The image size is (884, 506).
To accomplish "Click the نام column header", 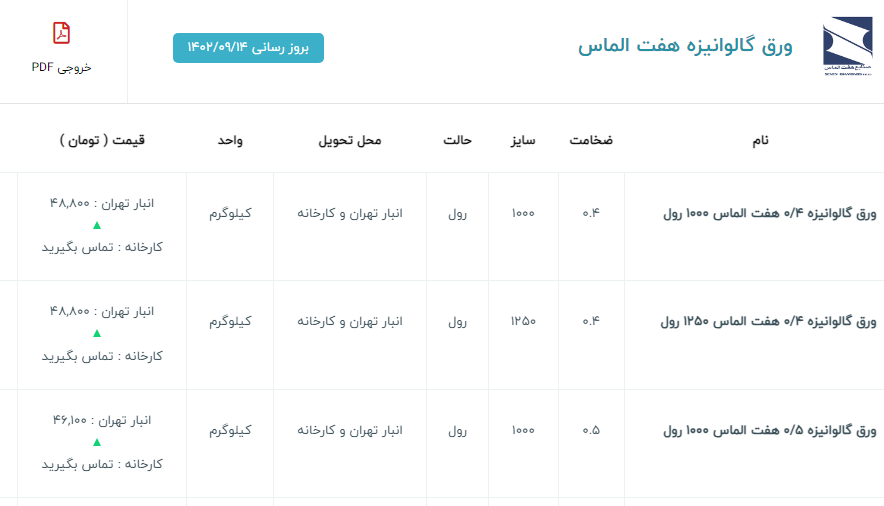I will click(x=761, y=140).
